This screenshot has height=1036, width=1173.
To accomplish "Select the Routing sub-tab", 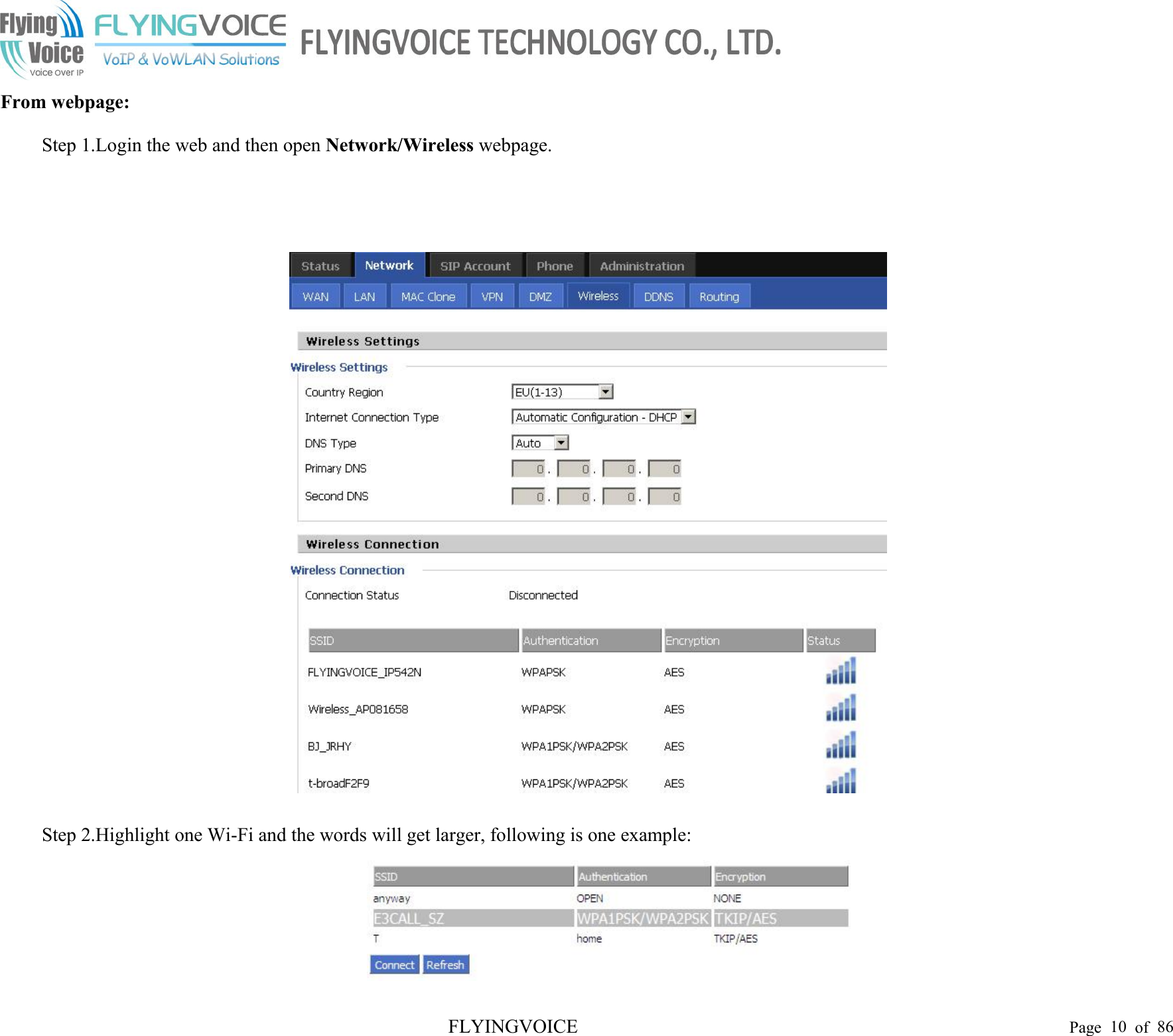I will 719,296.
